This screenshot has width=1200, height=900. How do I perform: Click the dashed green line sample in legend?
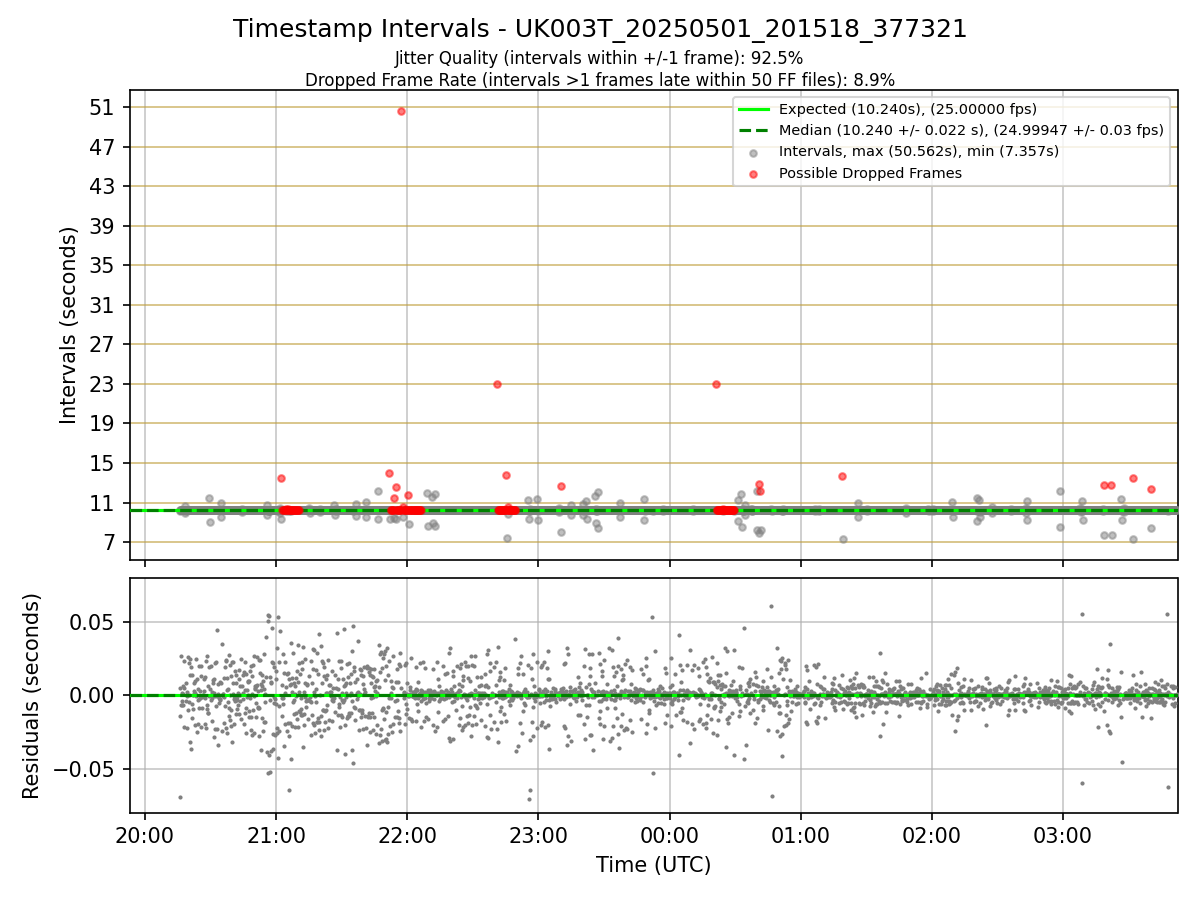click(x=754, y=130)
